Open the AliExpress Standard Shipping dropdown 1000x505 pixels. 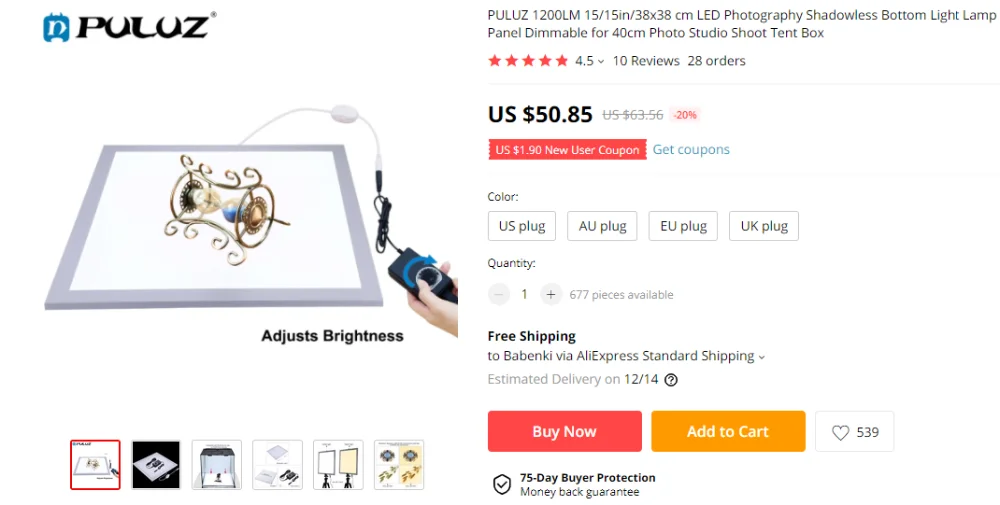pyautogui.click(x=761, y=357)
